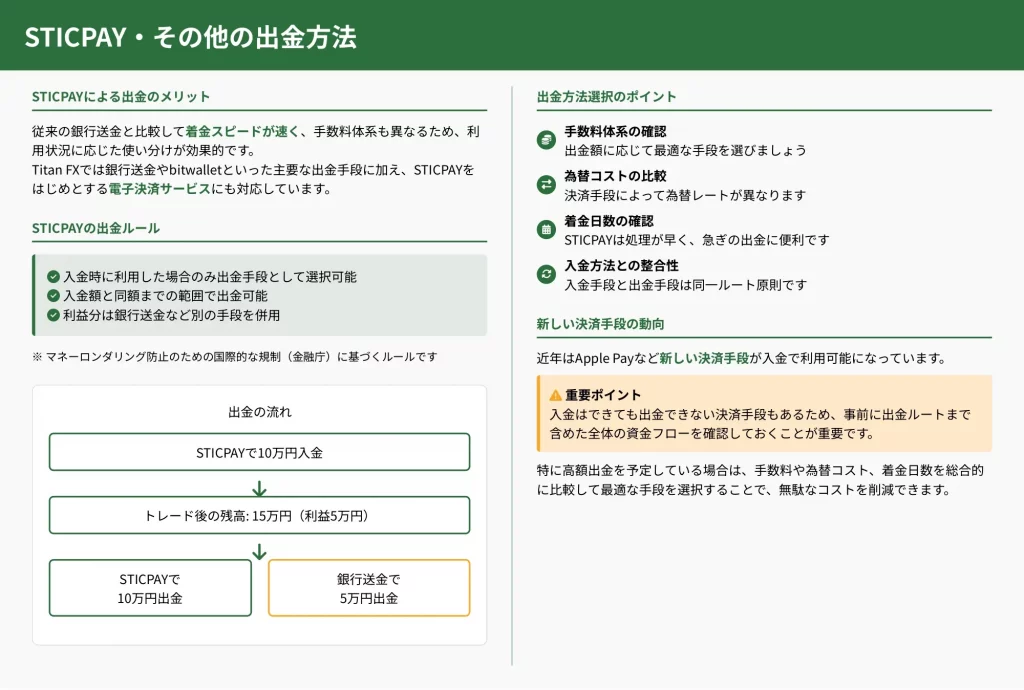This screenshot has width=1024, height=690.
Task: Click the sync icon beside 入金方法との整合性
Action: [x=546, y=274]
